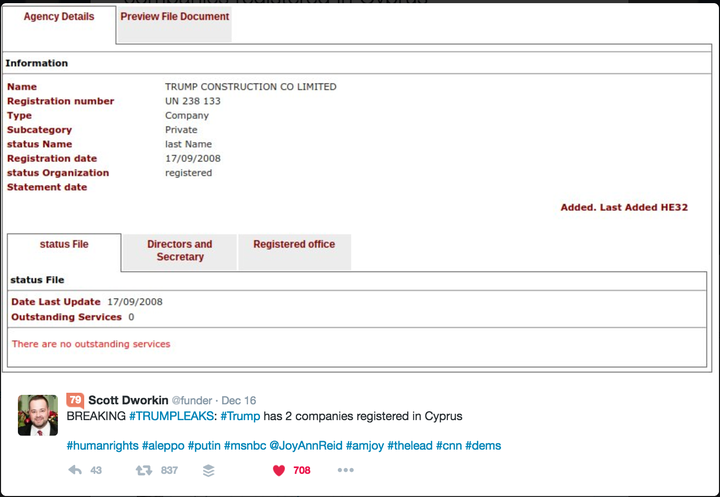Open the #msnbc hashtag
The image size is (720, 497).
click(245, 446)
